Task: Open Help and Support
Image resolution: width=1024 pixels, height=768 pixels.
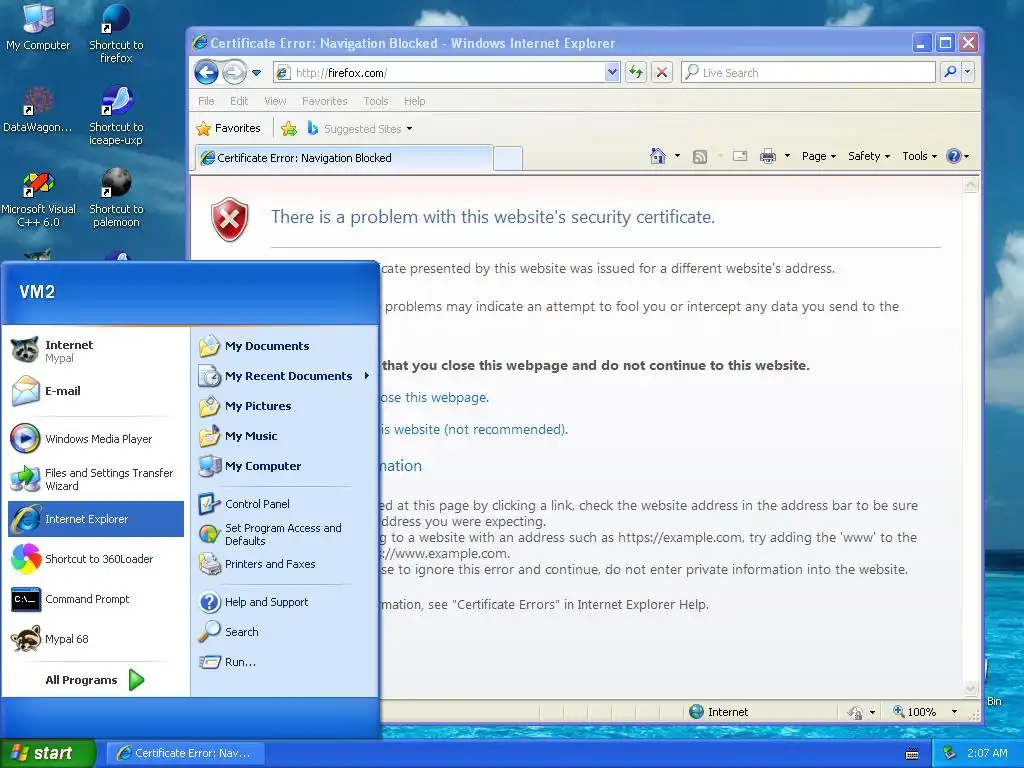Action: pyautogui.click(x=285, y=602)
